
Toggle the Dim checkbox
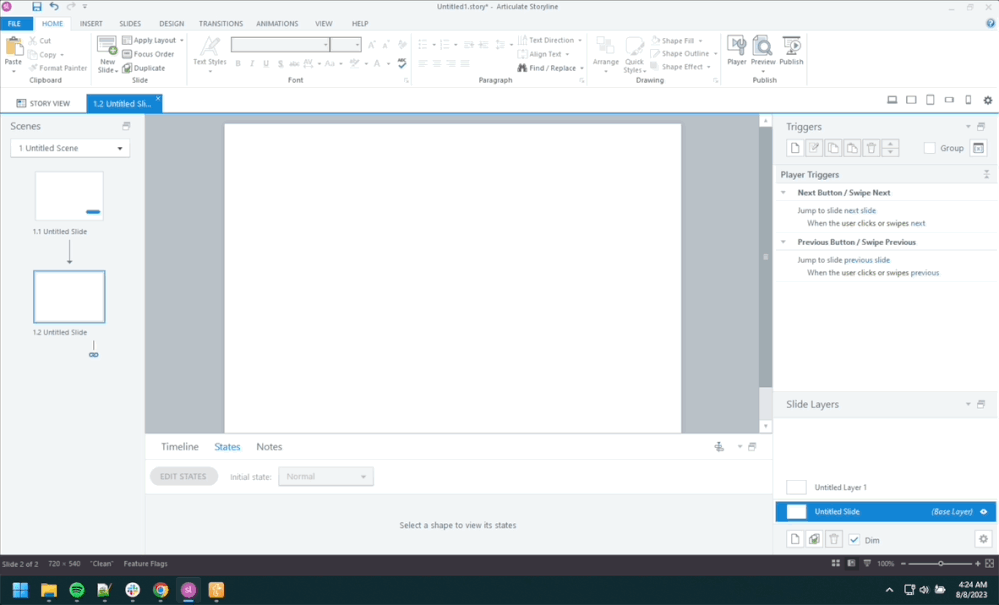pyautogui.click(x=854, y=540)
